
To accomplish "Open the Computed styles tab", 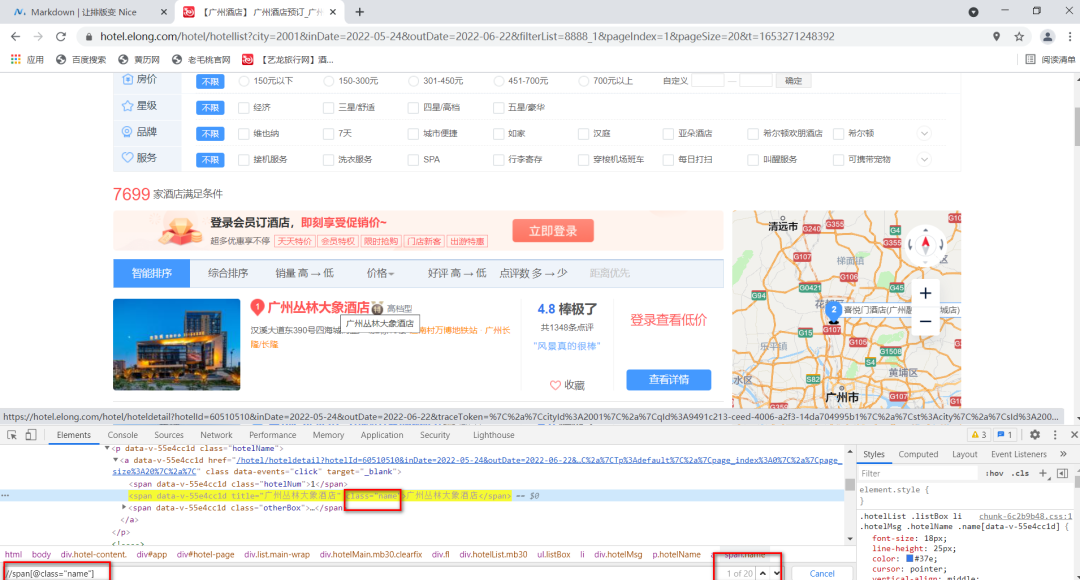I will point(918,454).
